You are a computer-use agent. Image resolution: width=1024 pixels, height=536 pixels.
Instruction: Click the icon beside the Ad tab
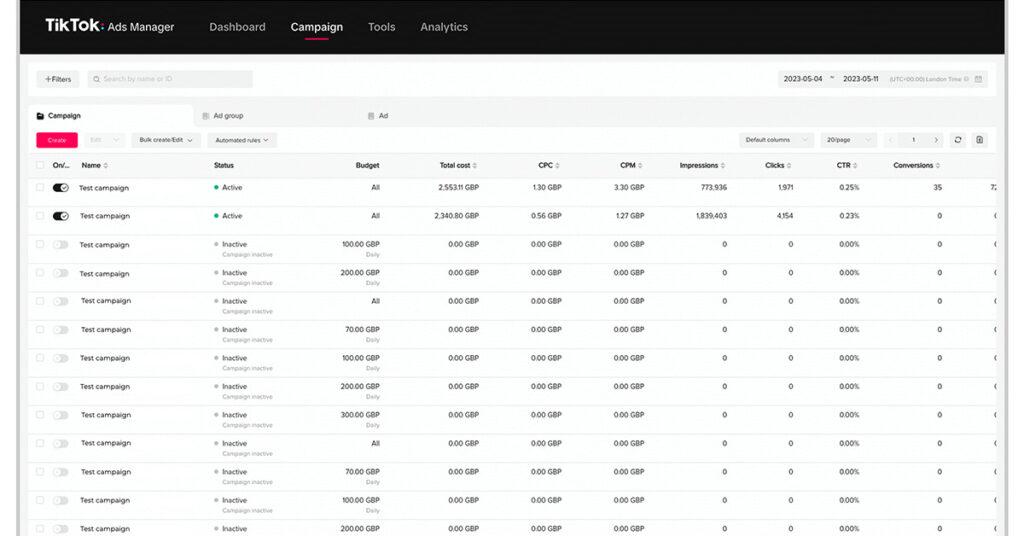(x=371, y=116)
